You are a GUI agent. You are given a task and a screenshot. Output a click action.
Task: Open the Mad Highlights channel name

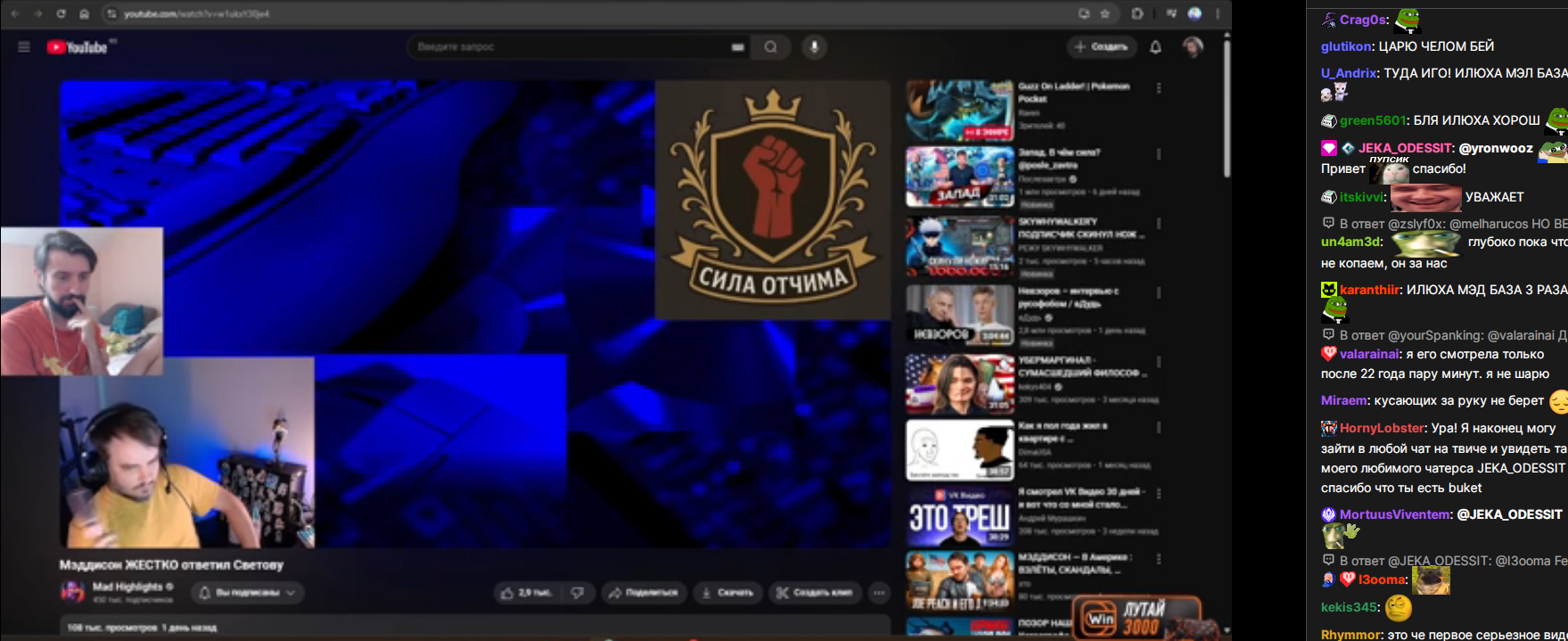point(127,587)
